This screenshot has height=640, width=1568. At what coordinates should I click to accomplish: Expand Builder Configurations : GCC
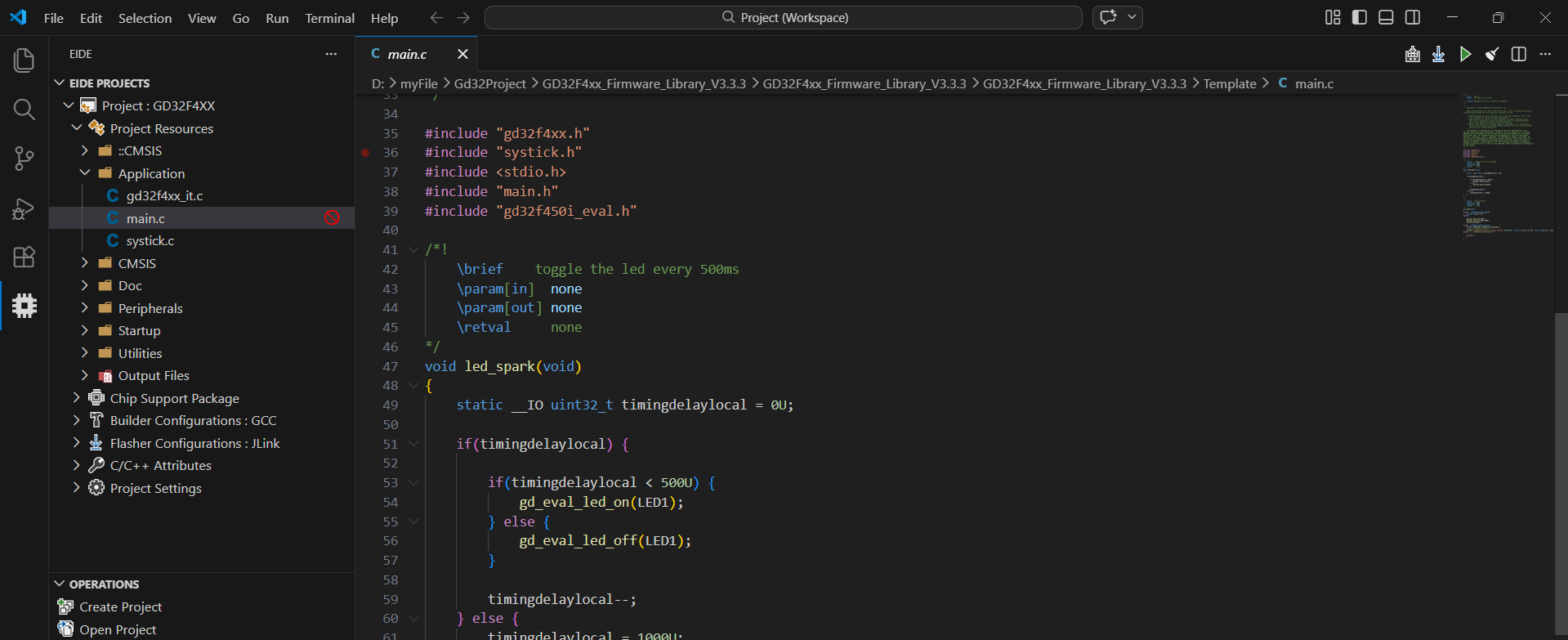[x=77, y=420]
